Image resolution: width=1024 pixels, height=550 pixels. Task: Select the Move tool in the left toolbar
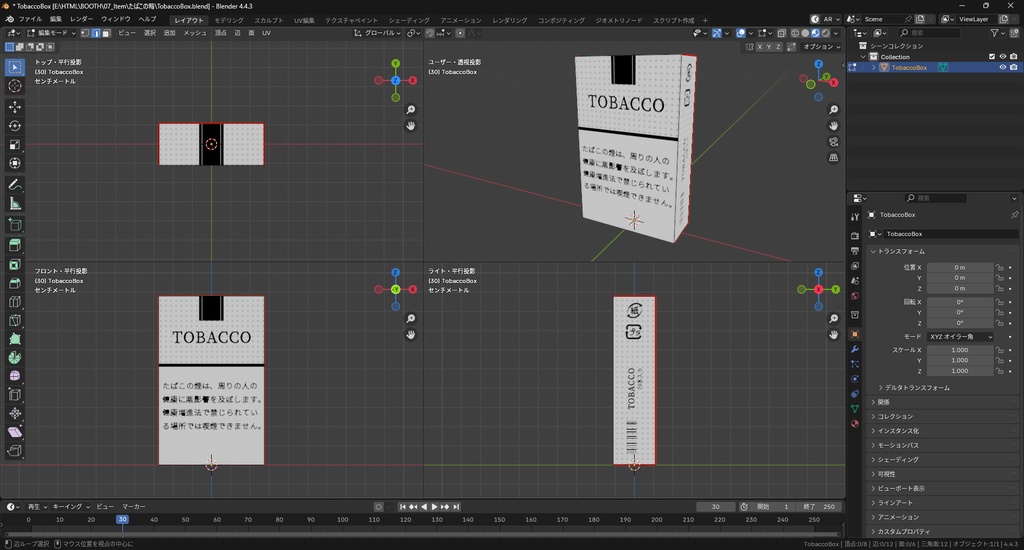pos(15,106)
